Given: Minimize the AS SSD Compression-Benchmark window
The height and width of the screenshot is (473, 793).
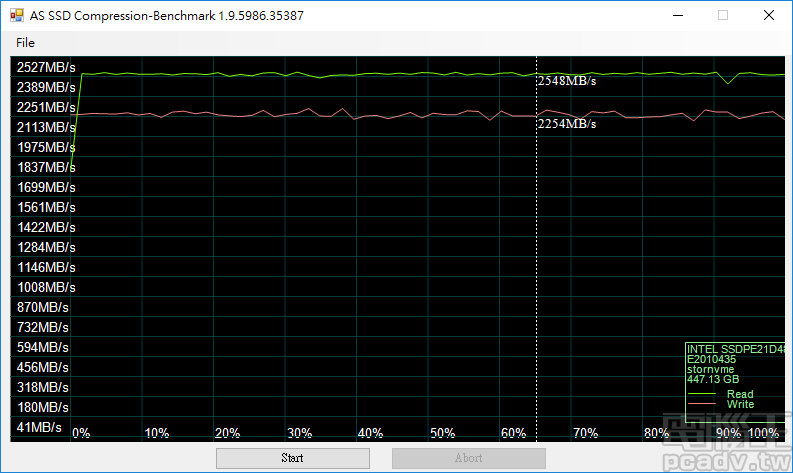Looking at the screenshot, I should (678, 15).
